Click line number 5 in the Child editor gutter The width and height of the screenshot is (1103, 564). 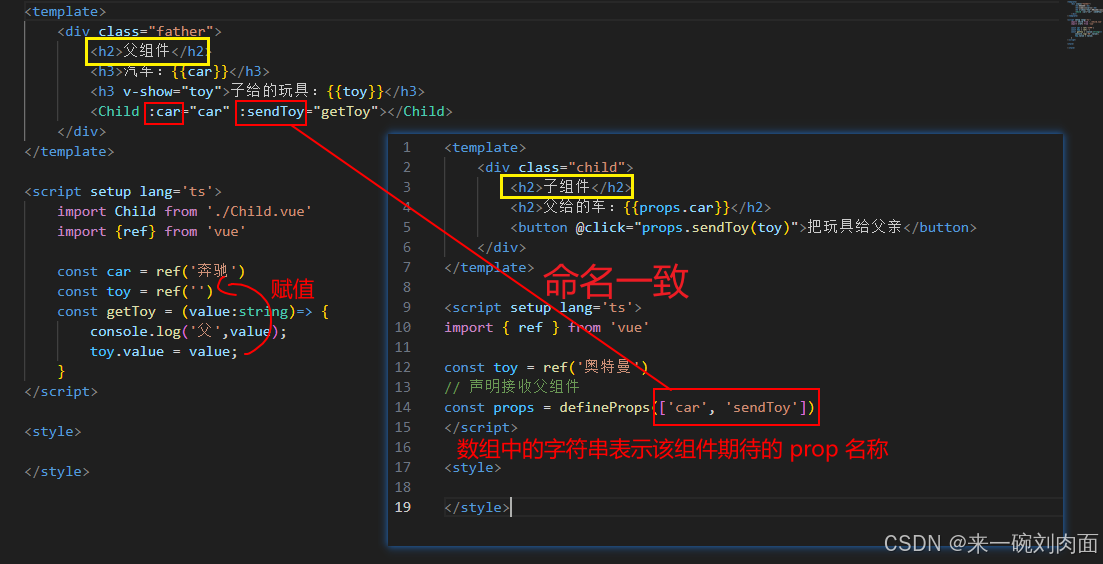(x=406, y=227)
